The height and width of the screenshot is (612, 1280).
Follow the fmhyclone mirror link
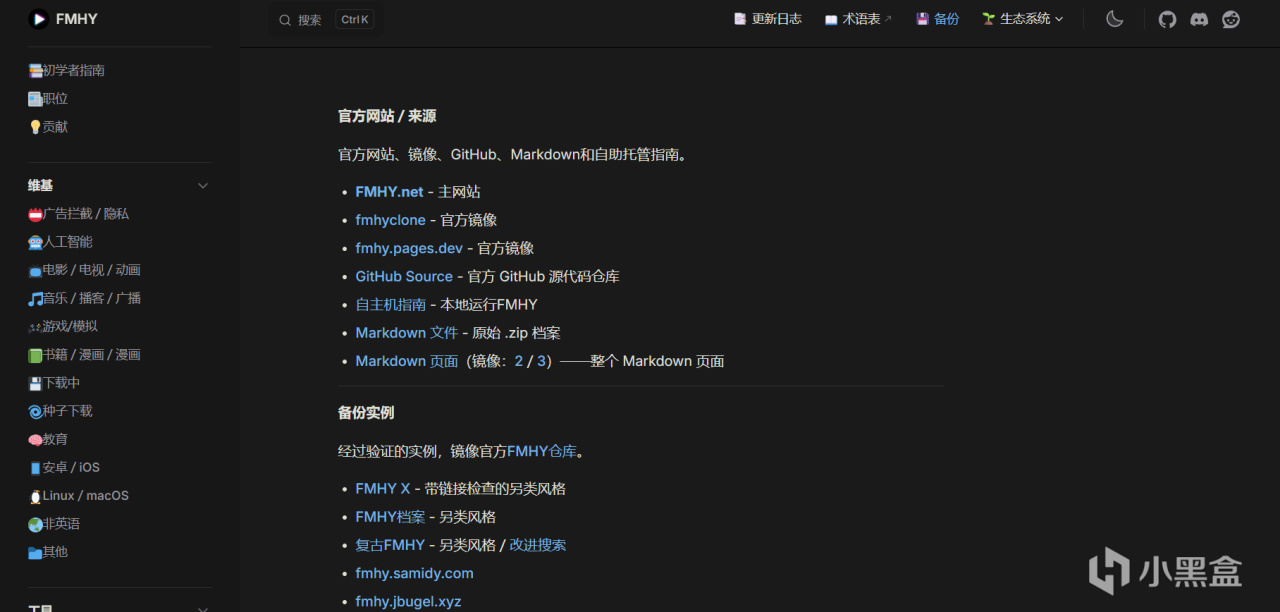coord(391,220)
